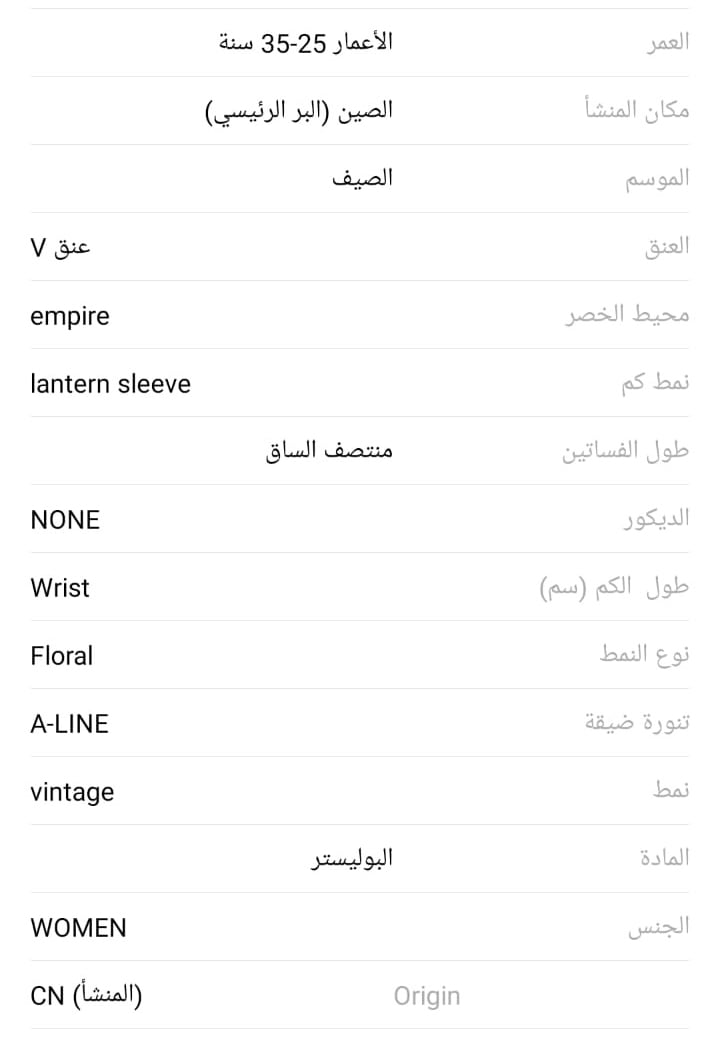
Task: Click the season label الموسم
Action: point(657,179)
